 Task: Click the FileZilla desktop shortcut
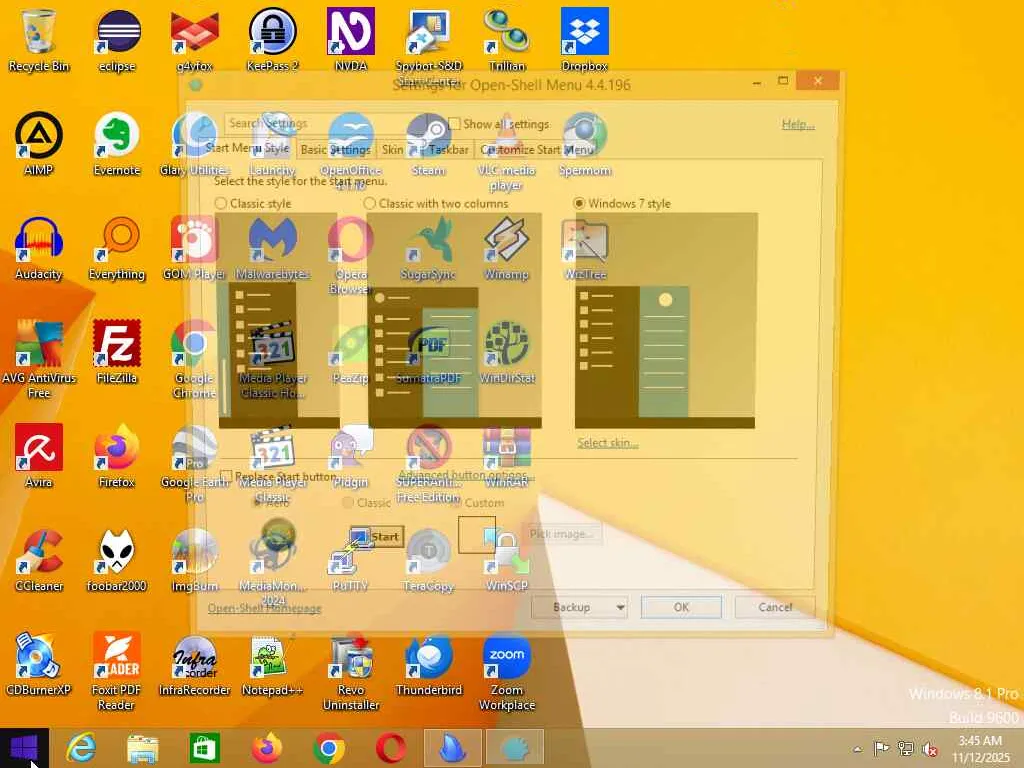pos(117,353)
